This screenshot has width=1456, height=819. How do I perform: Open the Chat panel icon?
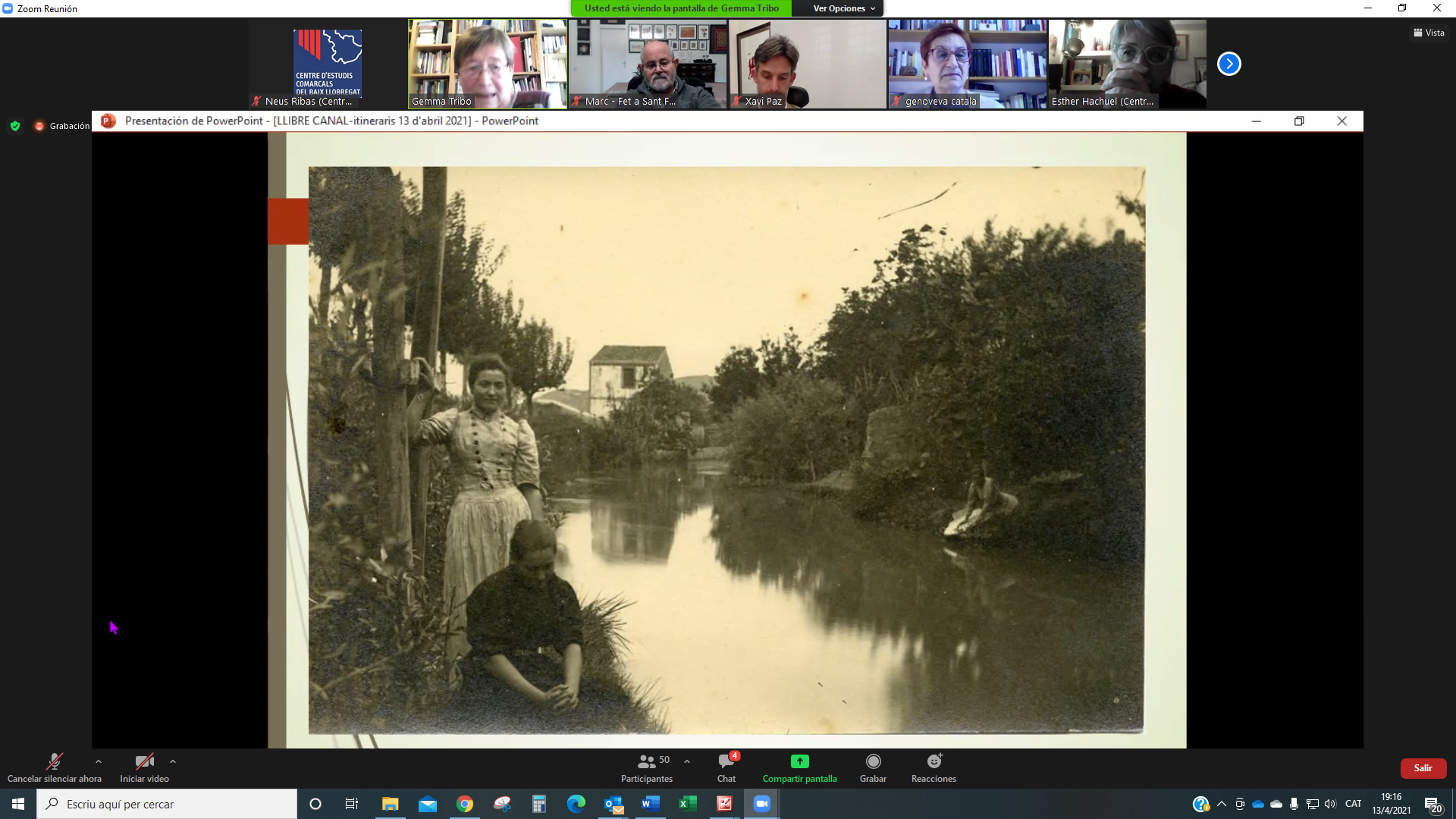[x=726, y=761]
